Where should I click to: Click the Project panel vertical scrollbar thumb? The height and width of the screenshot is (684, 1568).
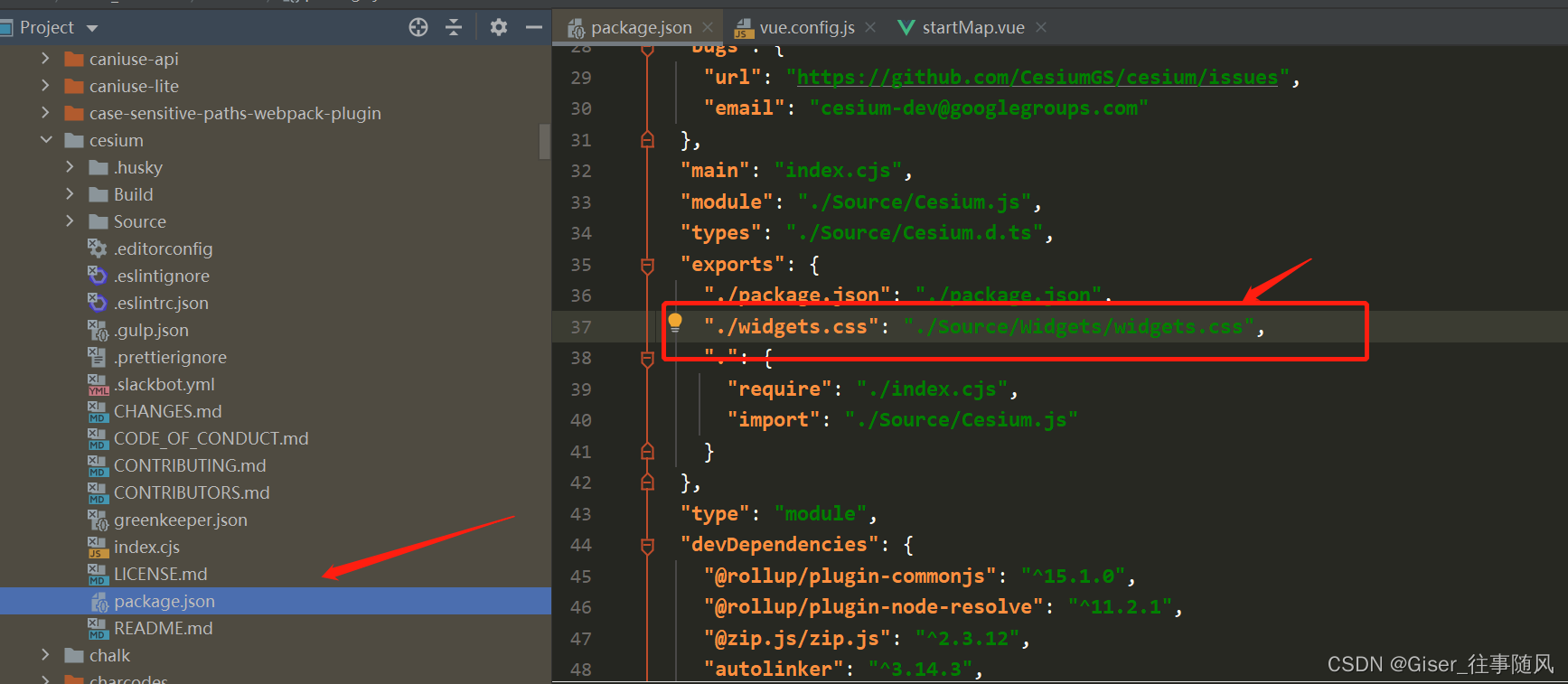point(545,142)
